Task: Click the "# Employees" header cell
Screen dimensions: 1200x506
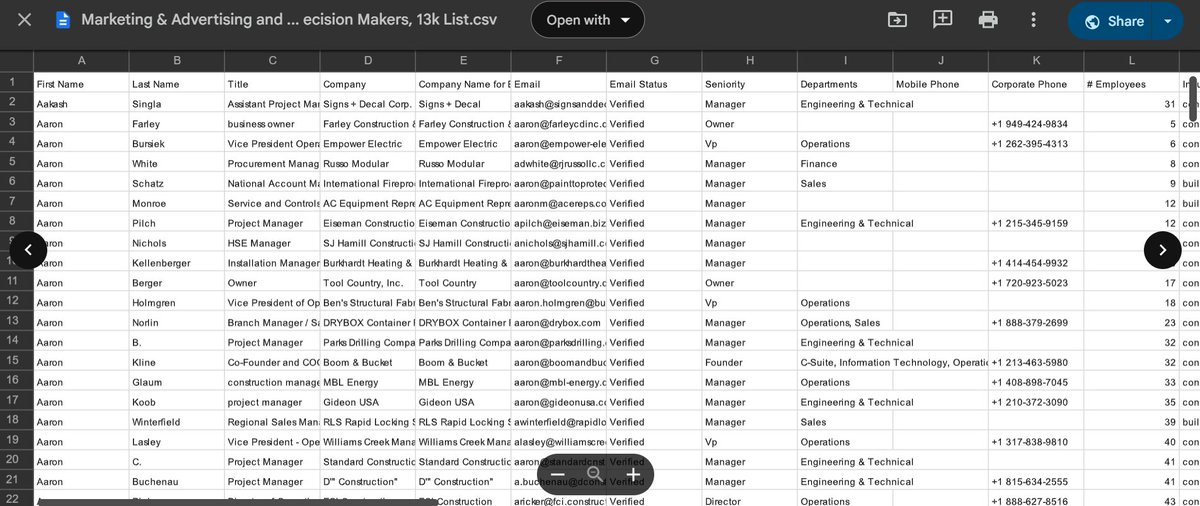Action: coord(1132,84)
